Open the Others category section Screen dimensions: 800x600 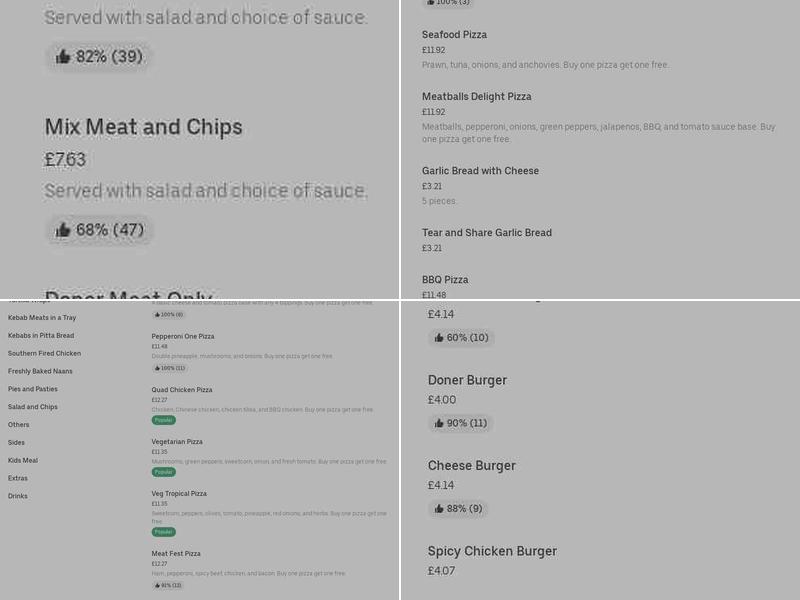tap(16, 424)
